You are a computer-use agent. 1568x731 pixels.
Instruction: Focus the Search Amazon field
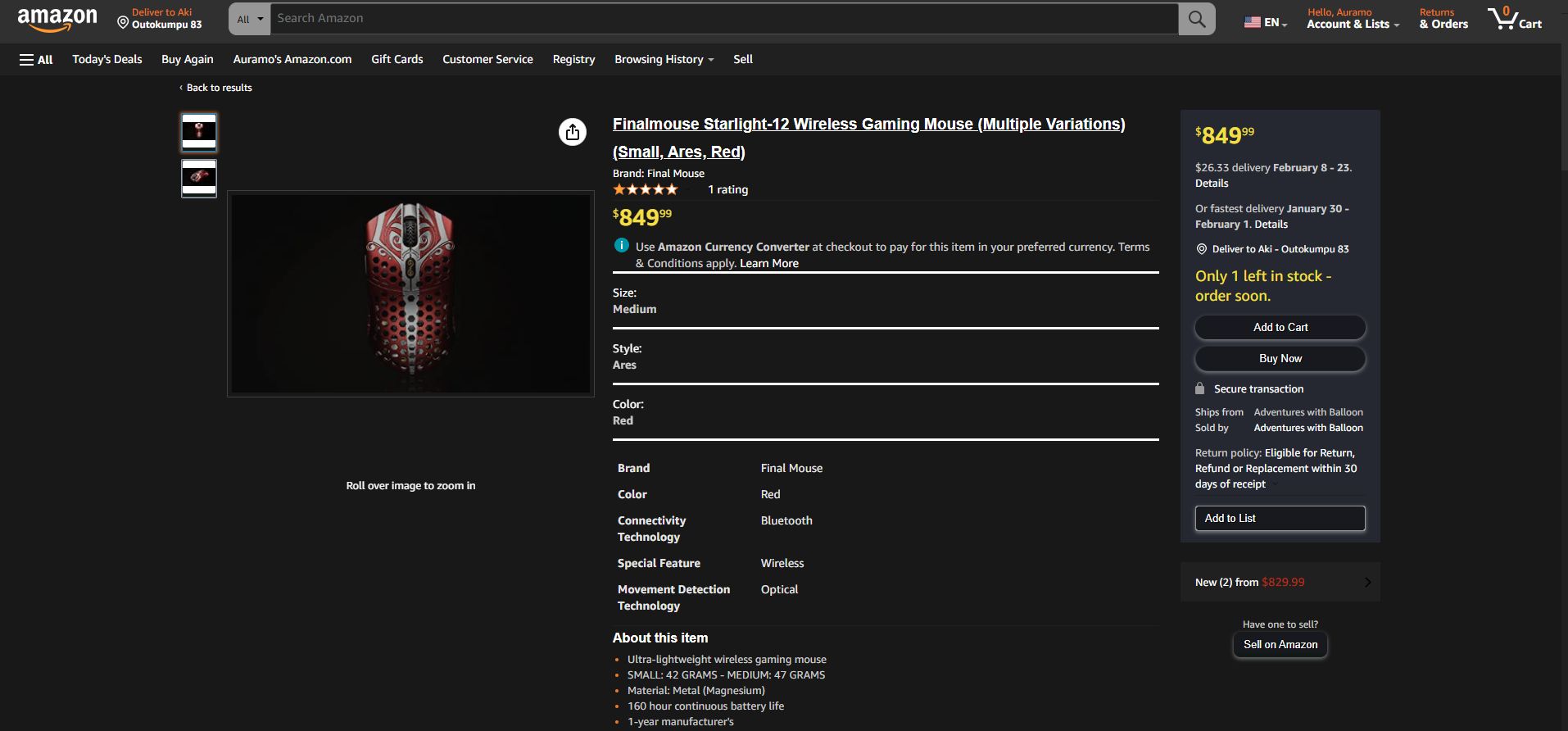tap(724, 19)
